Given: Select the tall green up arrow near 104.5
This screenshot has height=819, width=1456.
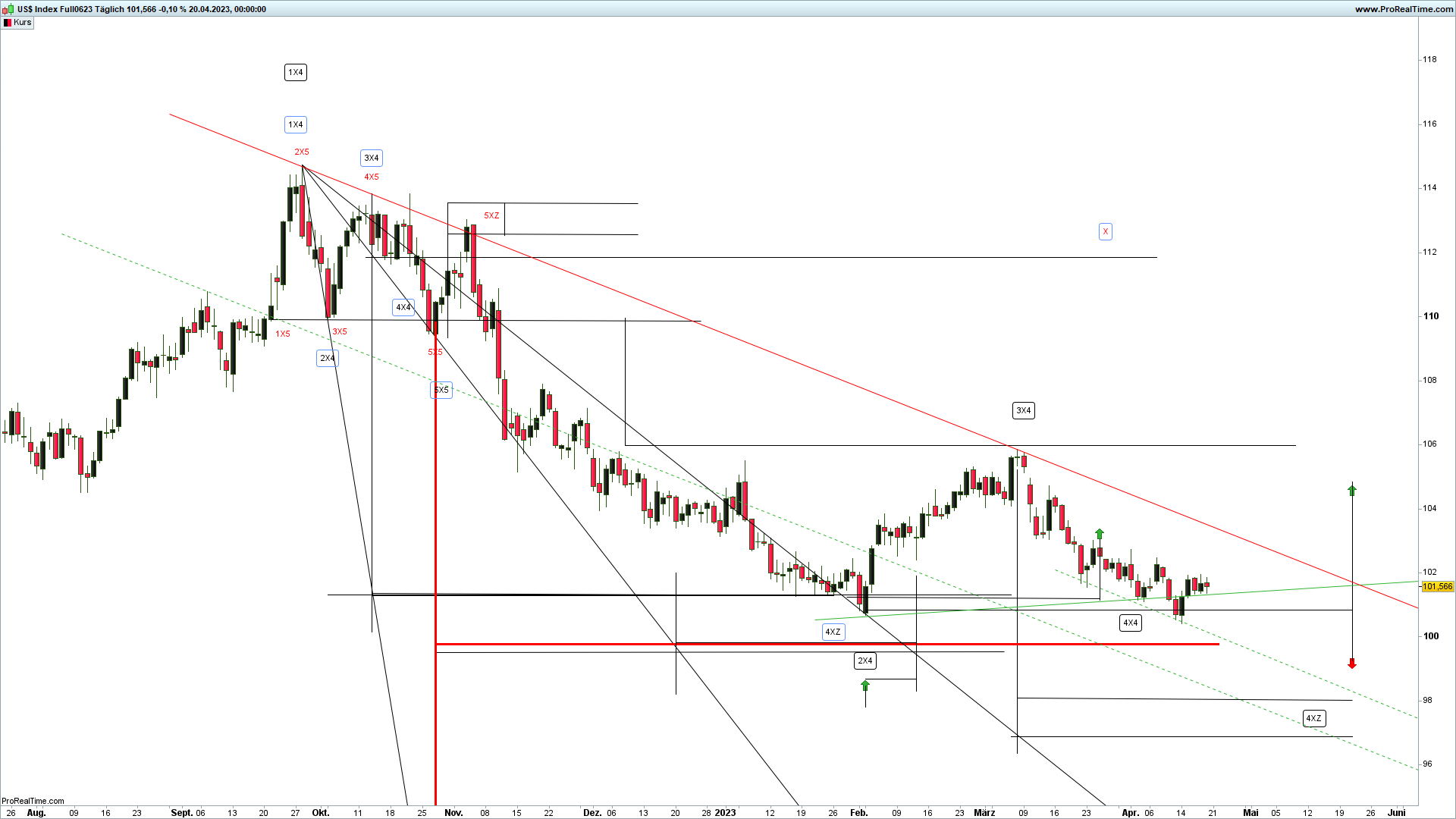Looking at the screenshot, I should 1352,490.
